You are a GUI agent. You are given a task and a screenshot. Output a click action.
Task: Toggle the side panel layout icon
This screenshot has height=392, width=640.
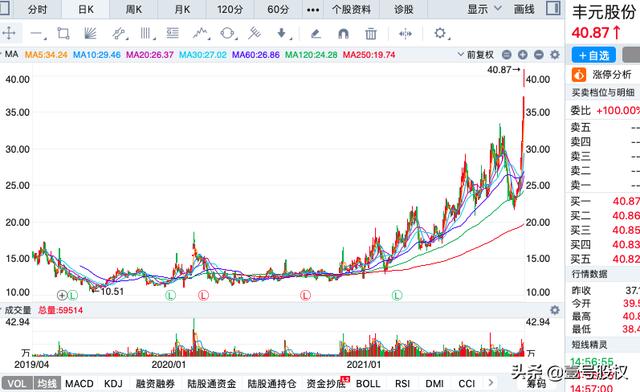tap(553, 8)
